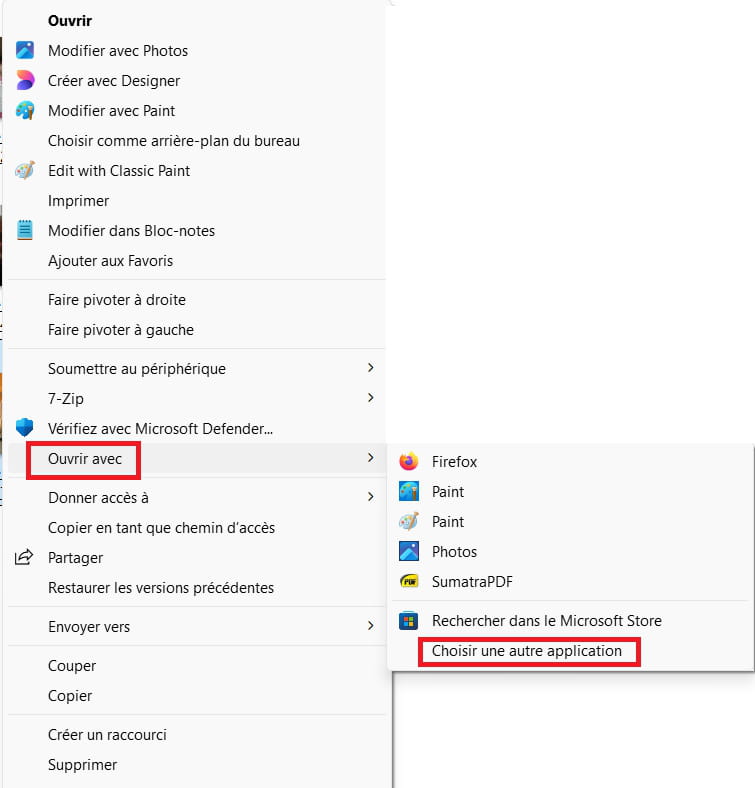Select Faire pivoter à droite
Viewport: 755px width, 788px height.
tap(117, 300)
